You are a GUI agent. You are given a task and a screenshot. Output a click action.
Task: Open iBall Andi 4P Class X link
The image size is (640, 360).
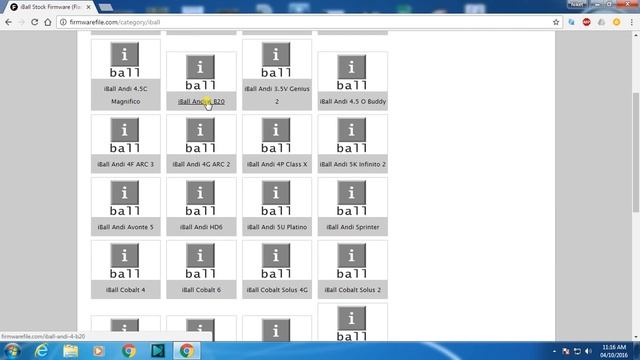coord(277,164)
